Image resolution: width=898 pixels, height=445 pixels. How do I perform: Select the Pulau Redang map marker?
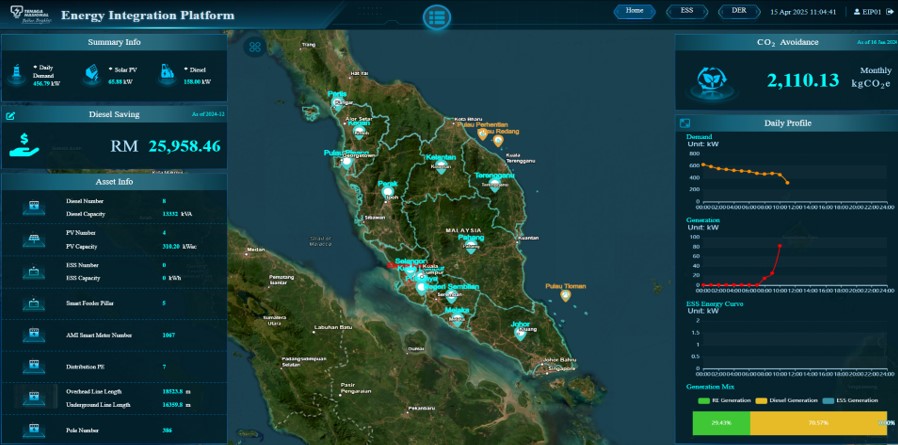[x=497, y=141]
